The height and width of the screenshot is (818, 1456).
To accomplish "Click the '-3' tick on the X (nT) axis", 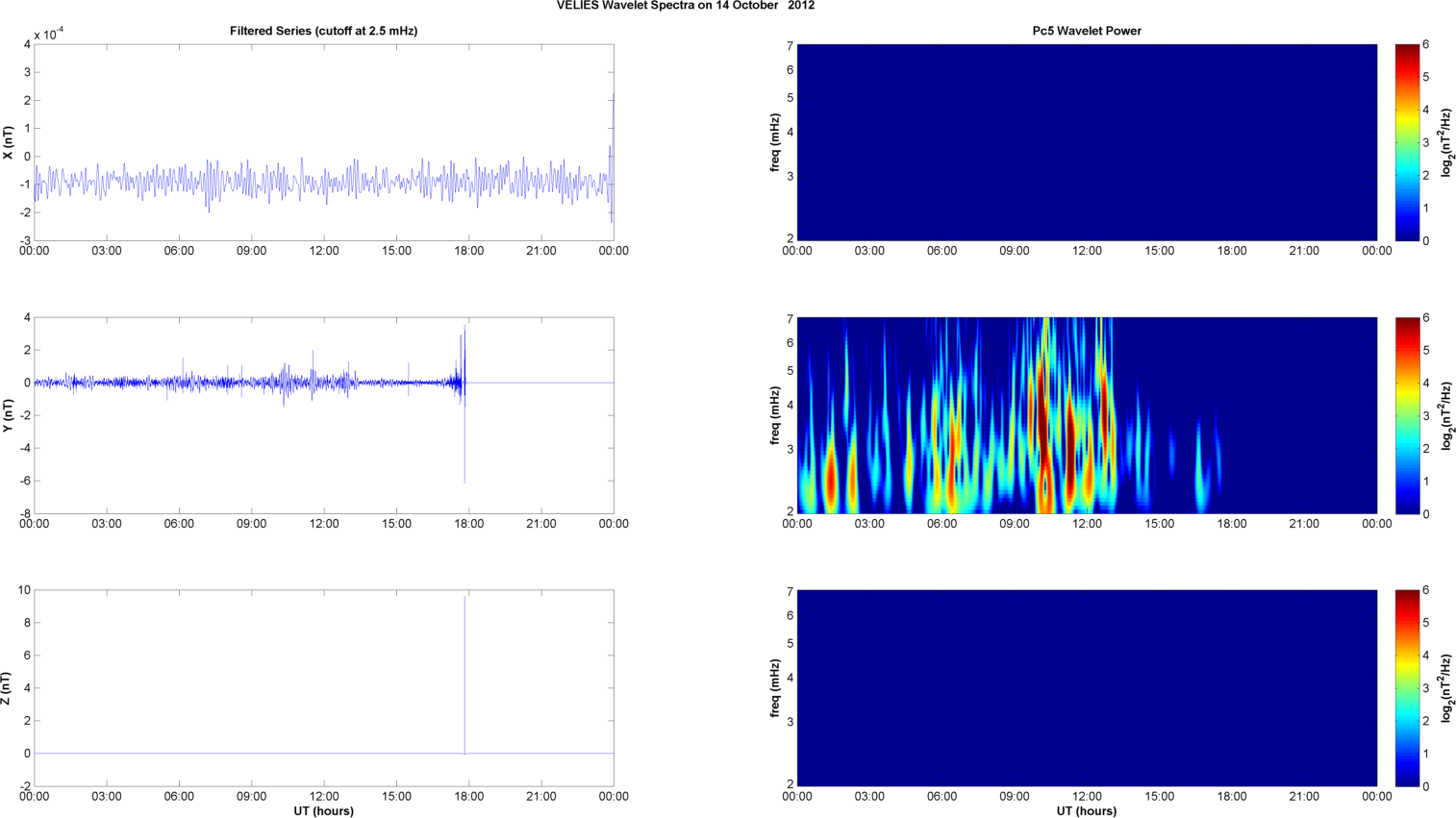I will [24, 240].
